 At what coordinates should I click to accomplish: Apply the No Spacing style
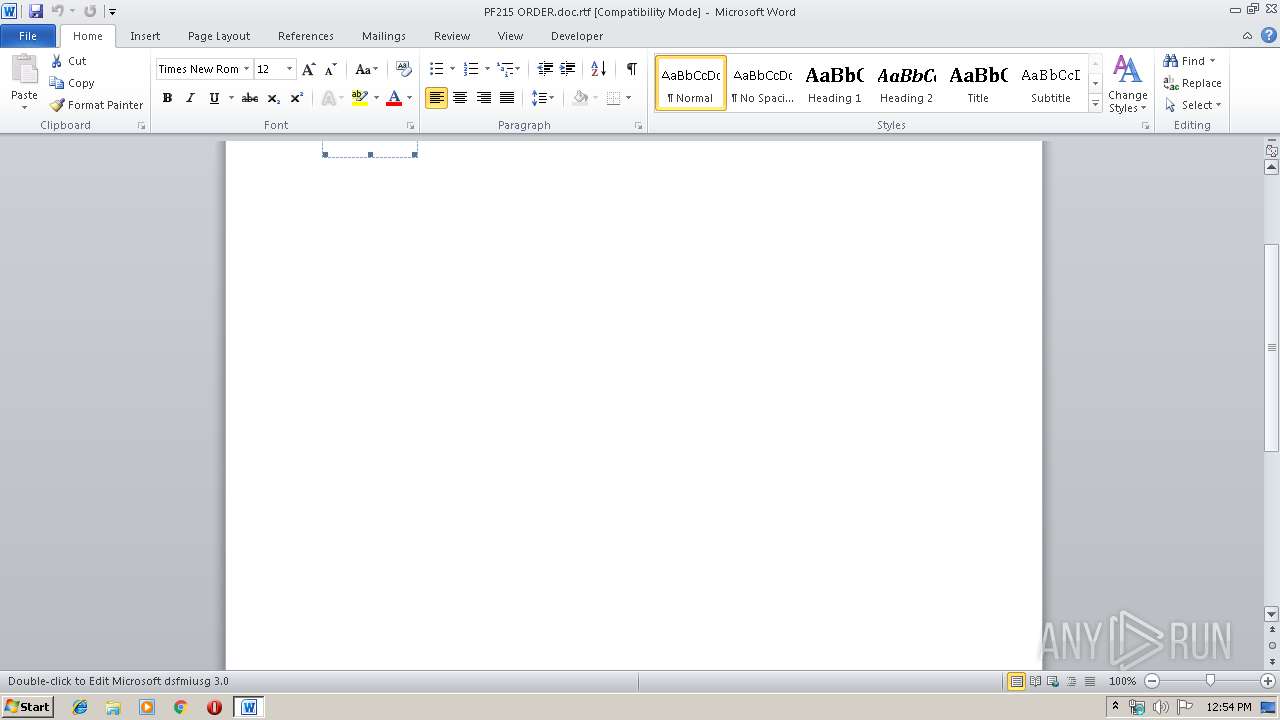[762, 83]
